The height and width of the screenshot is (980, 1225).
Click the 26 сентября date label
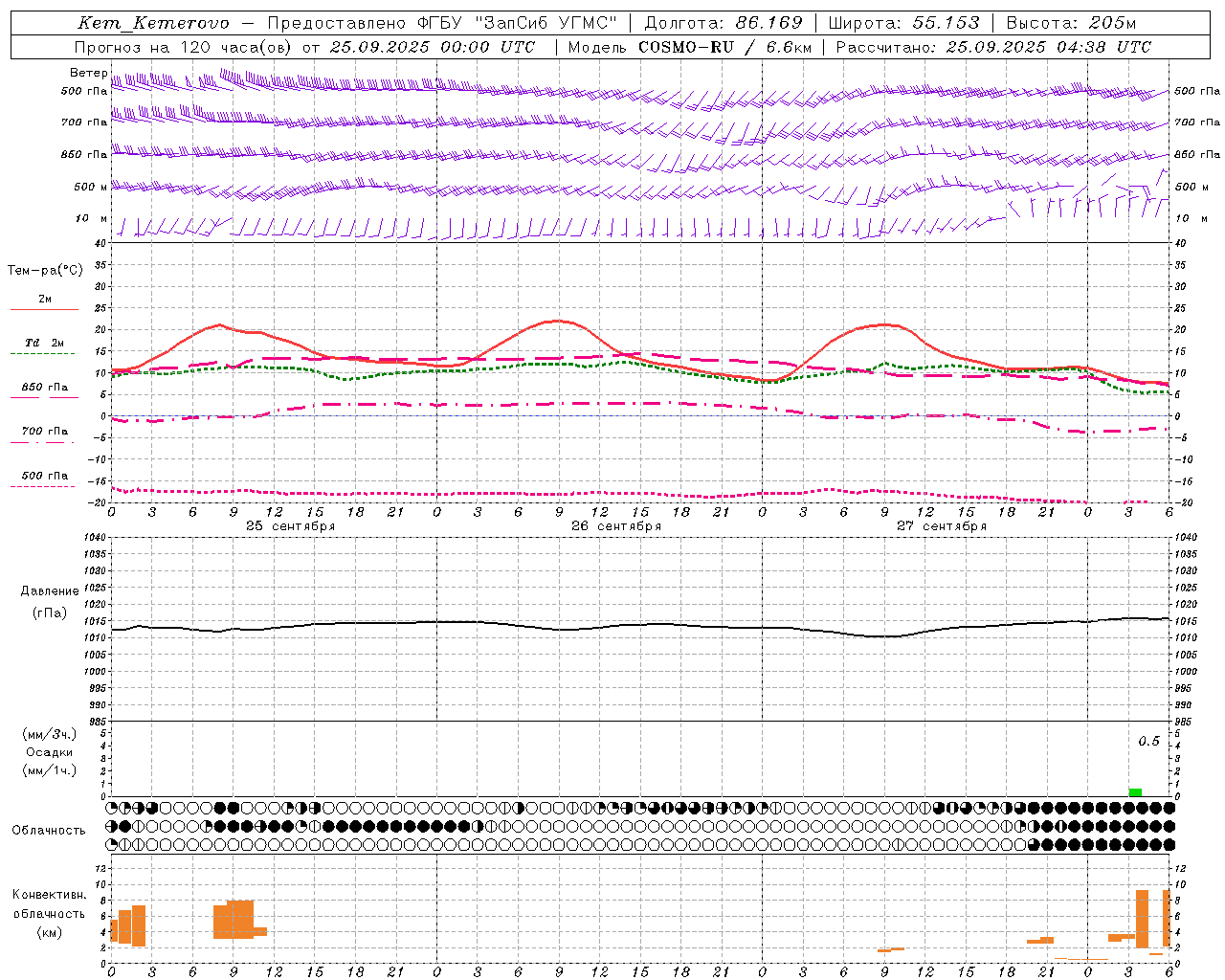(616, 526)
